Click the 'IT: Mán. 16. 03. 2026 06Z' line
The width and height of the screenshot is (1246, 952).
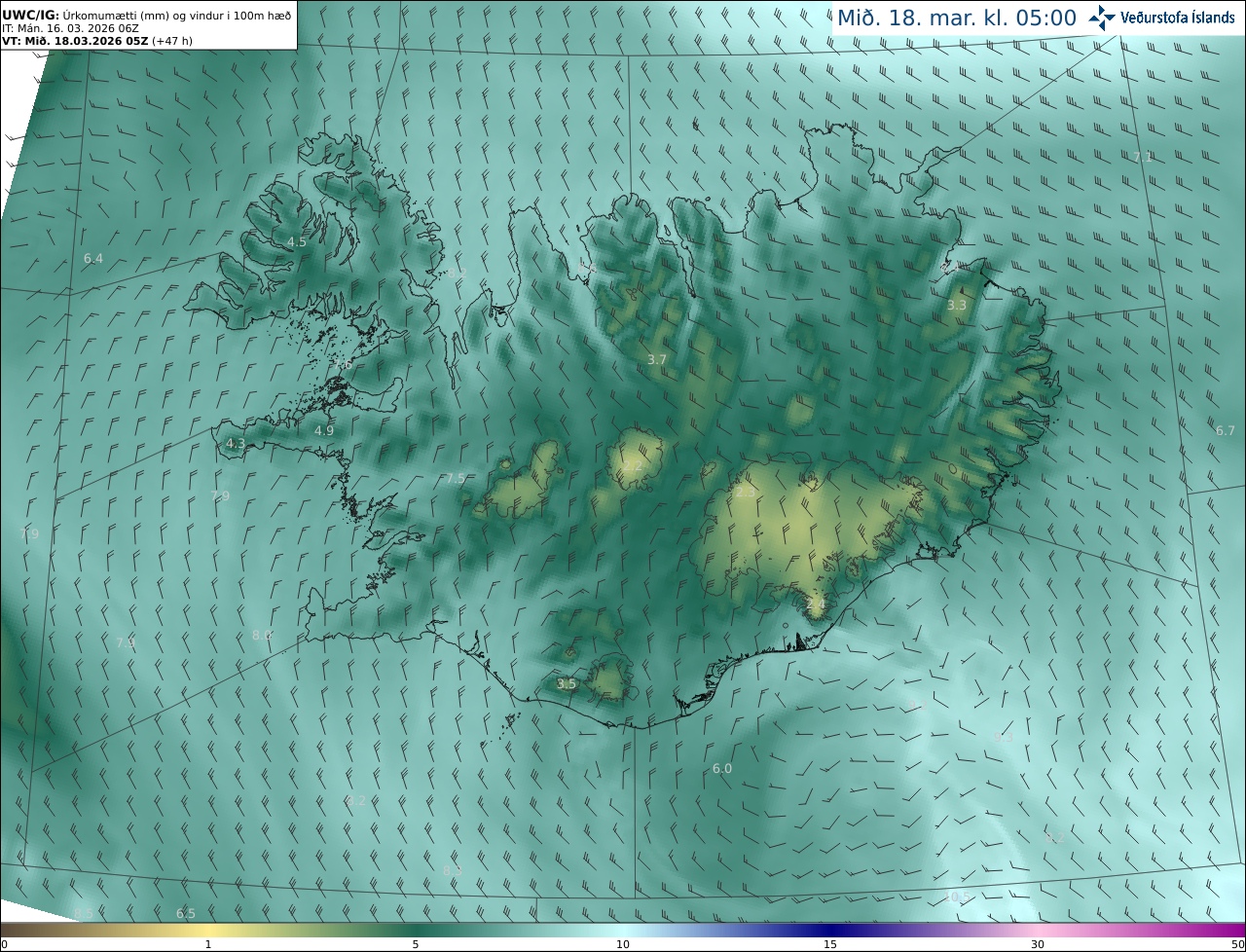click(72, 28)
